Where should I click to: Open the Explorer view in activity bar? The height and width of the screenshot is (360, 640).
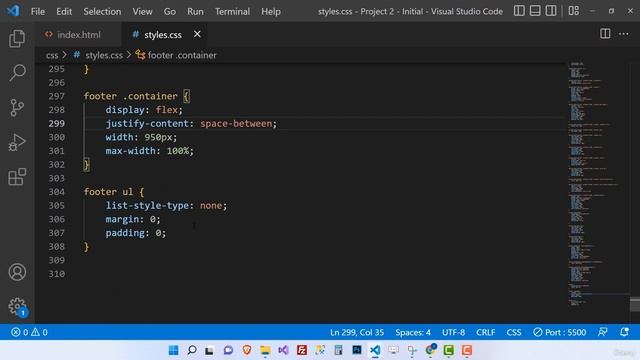pos(17,39)
